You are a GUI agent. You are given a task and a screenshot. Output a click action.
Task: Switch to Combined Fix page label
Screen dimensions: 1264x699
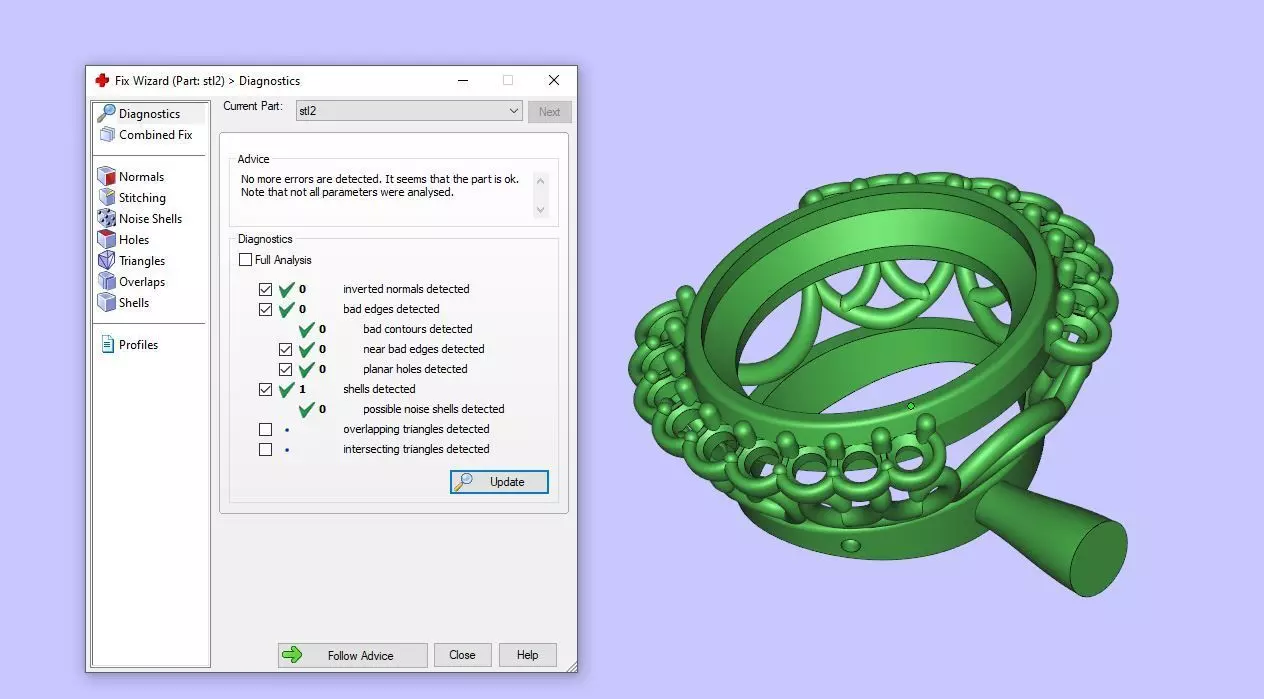click(155, 135)
